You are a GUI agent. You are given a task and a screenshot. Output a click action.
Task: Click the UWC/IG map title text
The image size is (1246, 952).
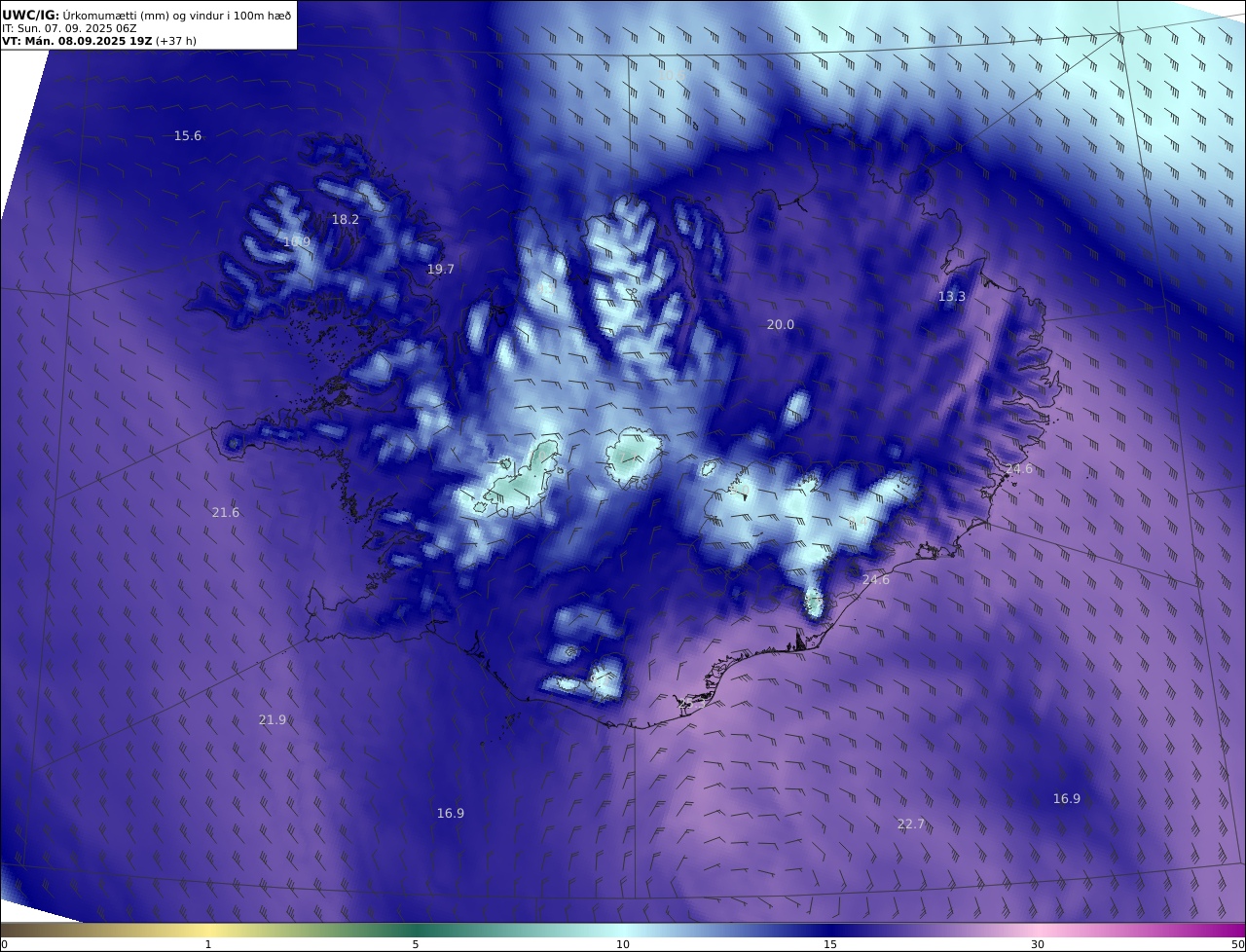click(x=147, y=16)
